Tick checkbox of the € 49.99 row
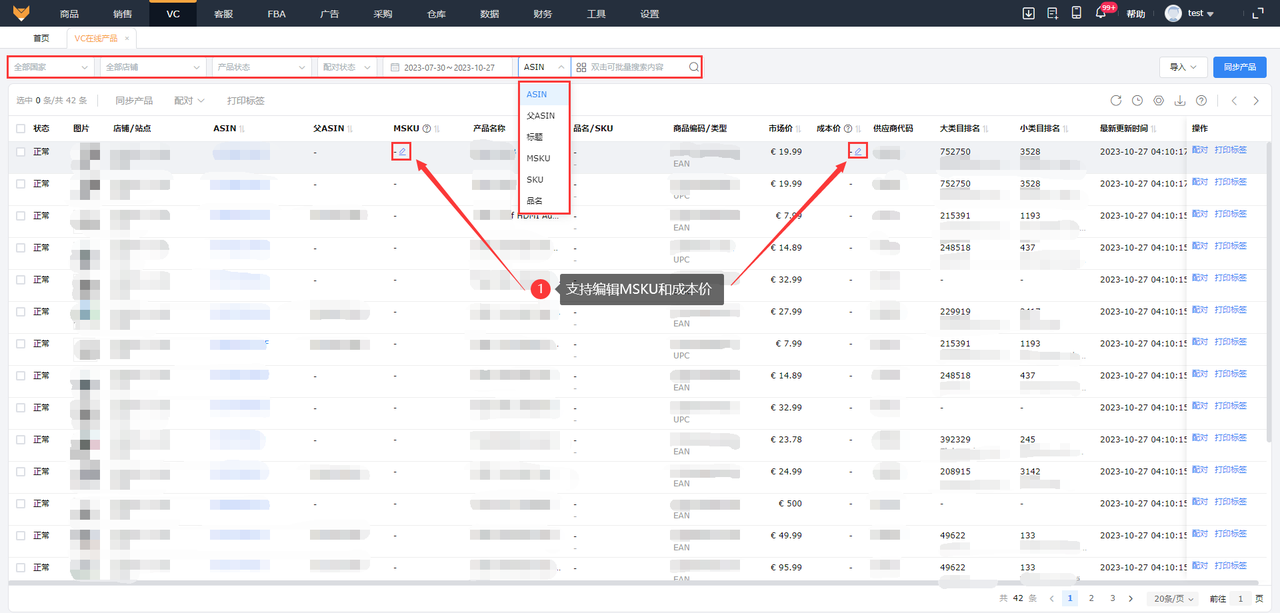The image size is (1280, 613). (x=20, y=535)
